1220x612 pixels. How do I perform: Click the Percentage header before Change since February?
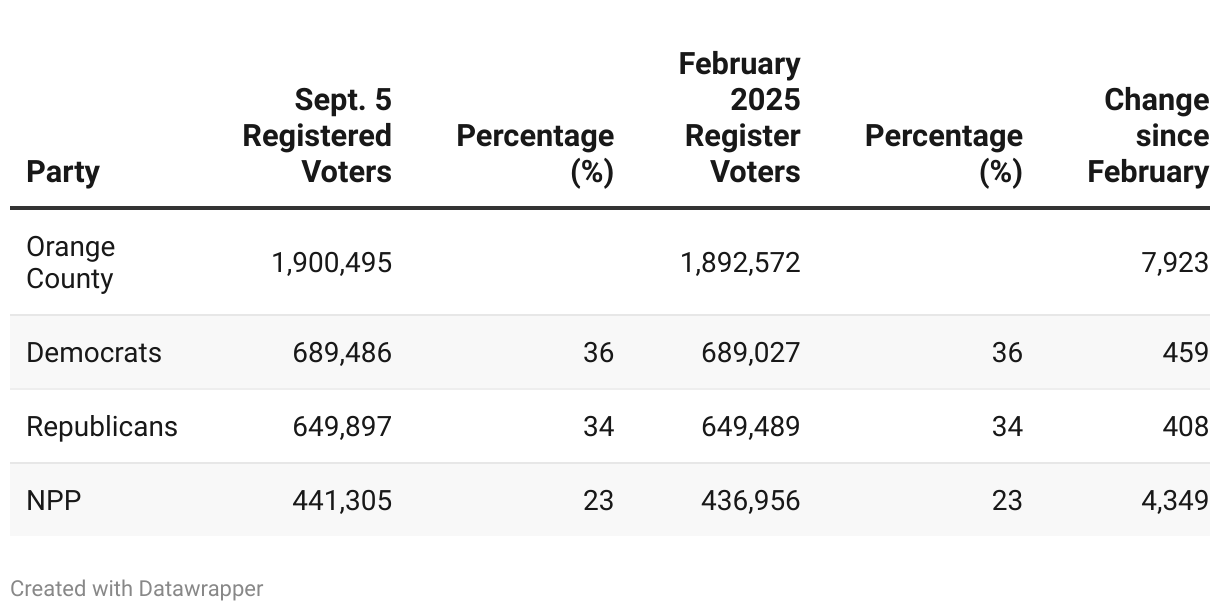(944, 154)
